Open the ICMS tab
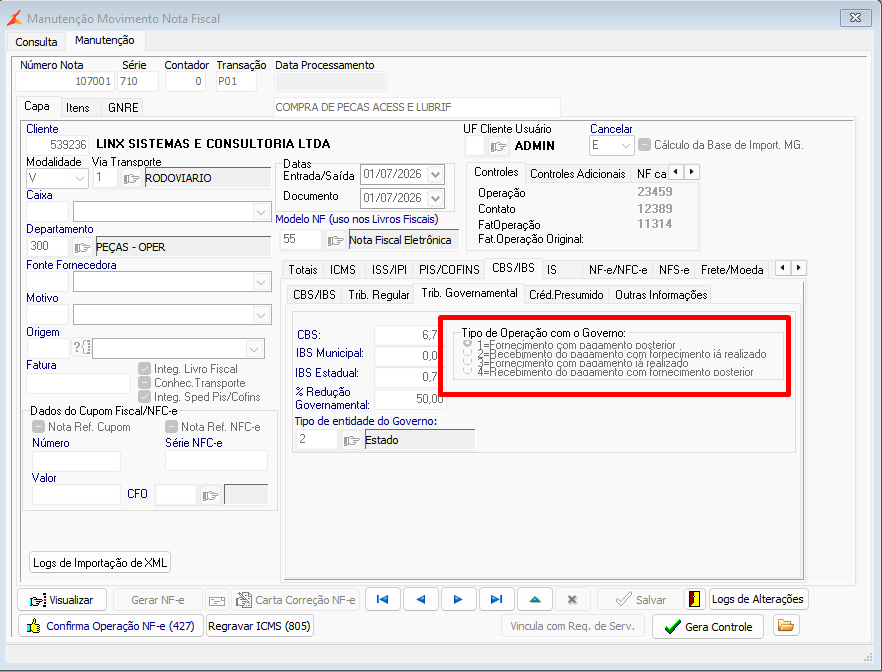Screen dimensions: 882x672 point(343,270)
